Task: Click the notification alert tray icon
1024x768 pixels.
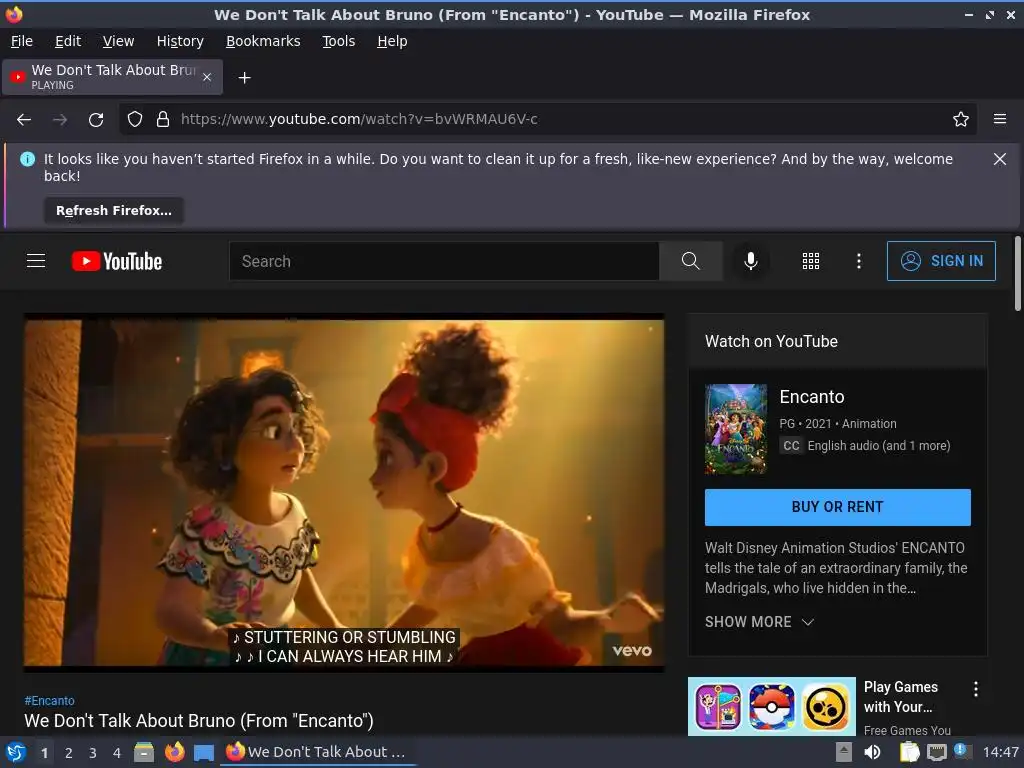Action: [x=962, y=752]
